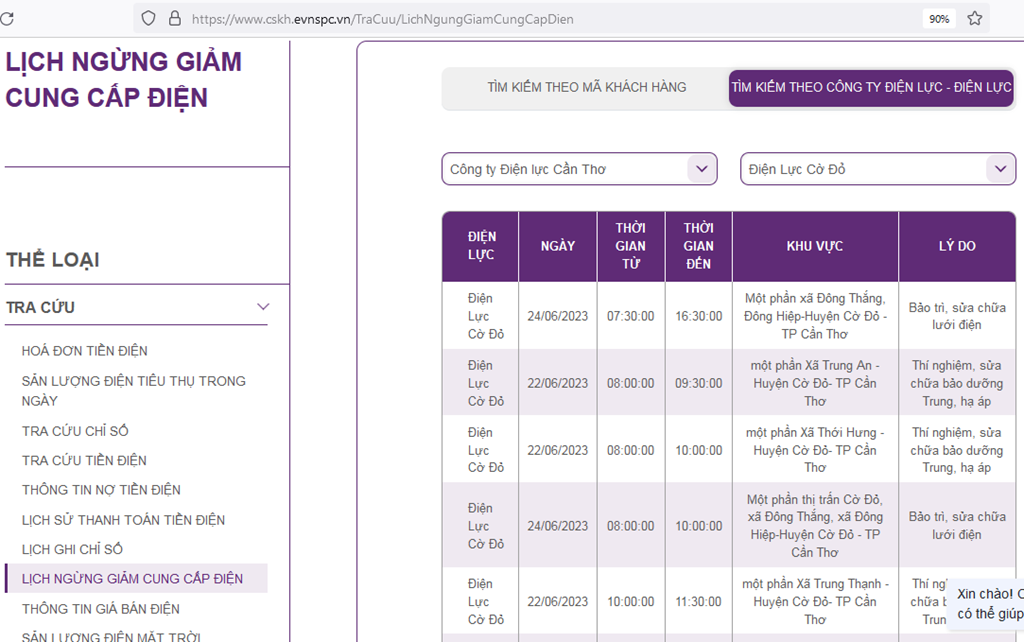Open Hoá đơn tiền điện link

point(85,351)
